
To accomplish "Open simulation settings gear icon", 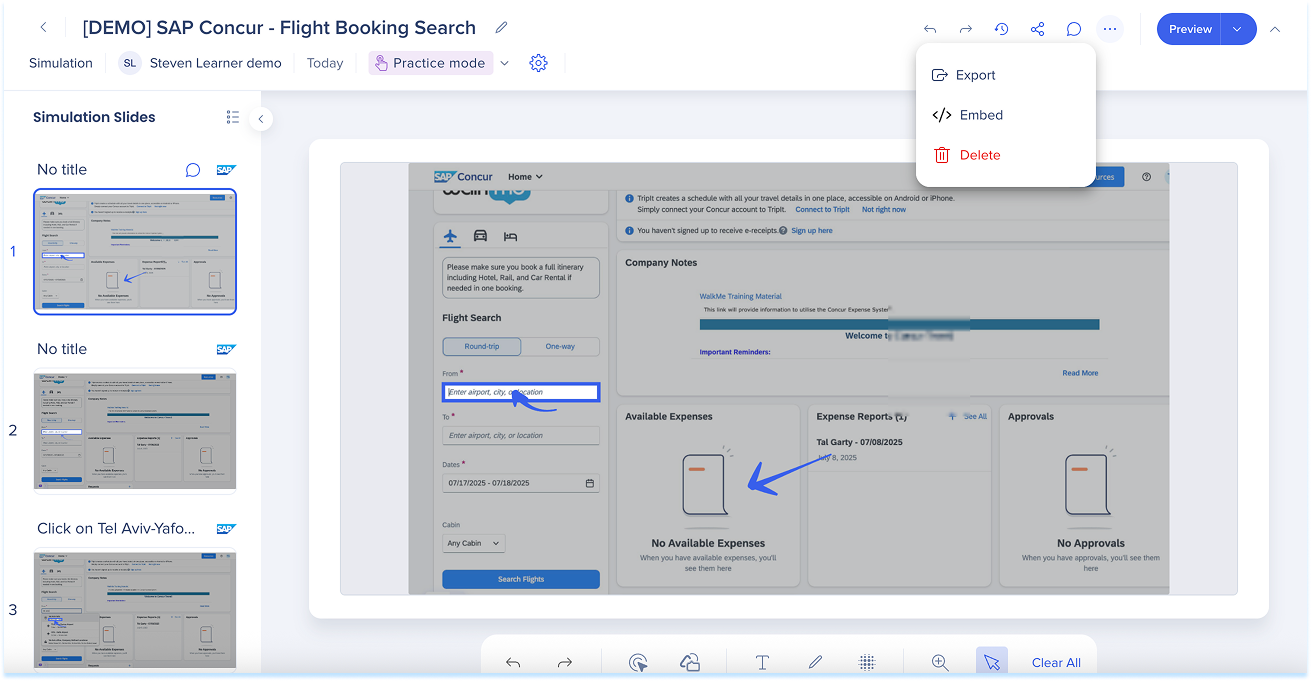I will pos(538,63).
